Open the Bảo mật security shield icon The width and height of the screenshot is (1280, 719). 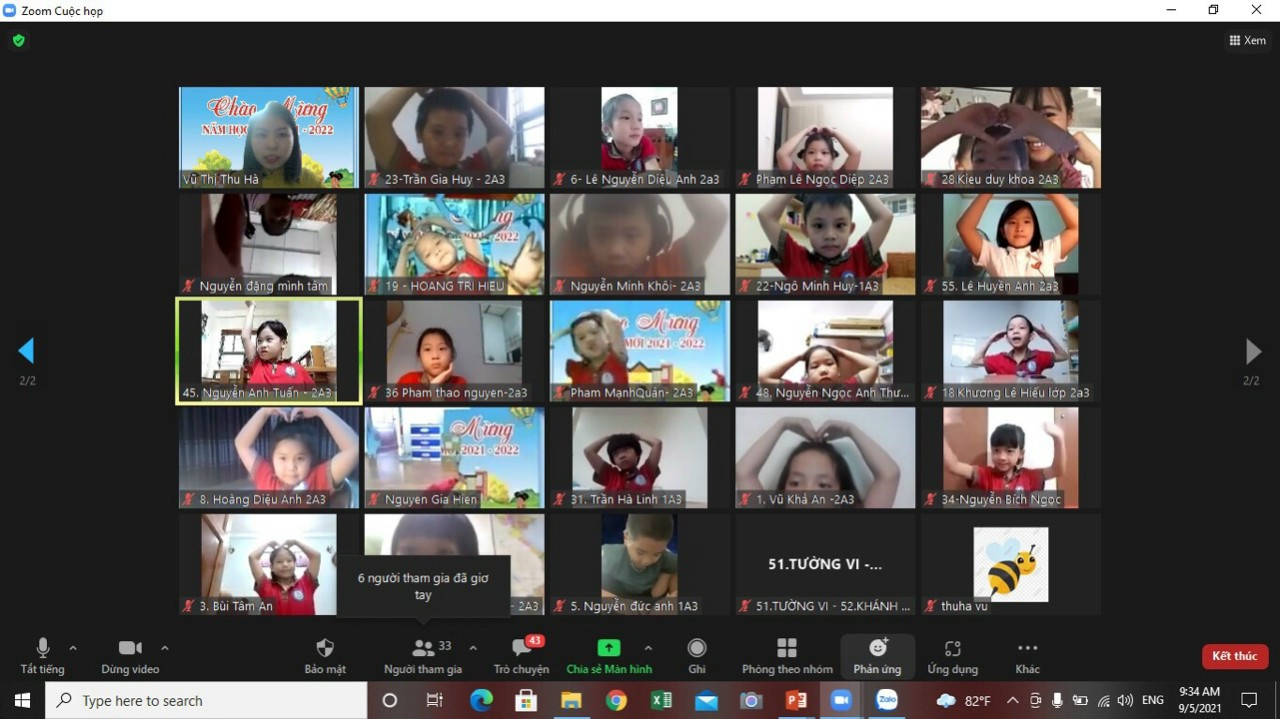325,649
